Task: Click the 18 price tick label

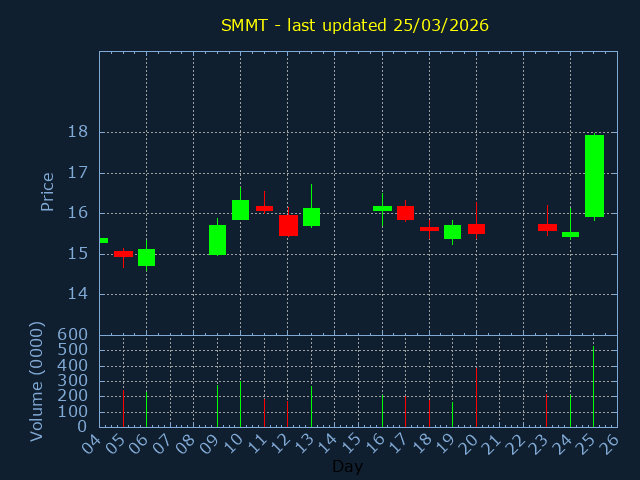Action: pyautogui.click(x=77, y=132)
